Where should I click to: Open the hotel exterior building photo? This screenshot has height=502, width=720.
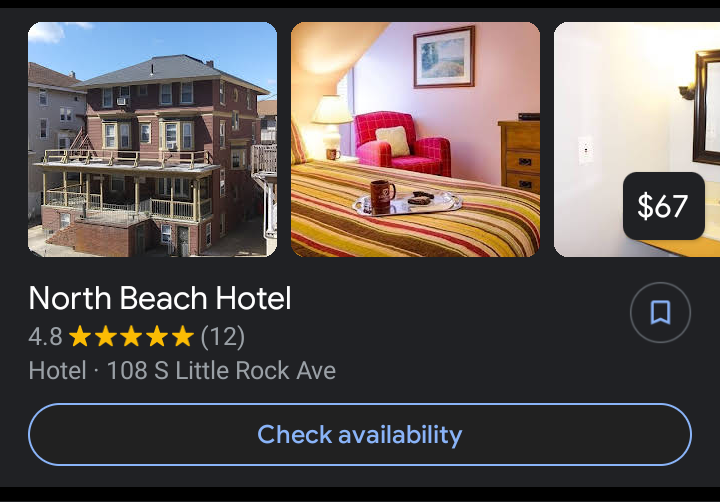click(x=152, y=139)
